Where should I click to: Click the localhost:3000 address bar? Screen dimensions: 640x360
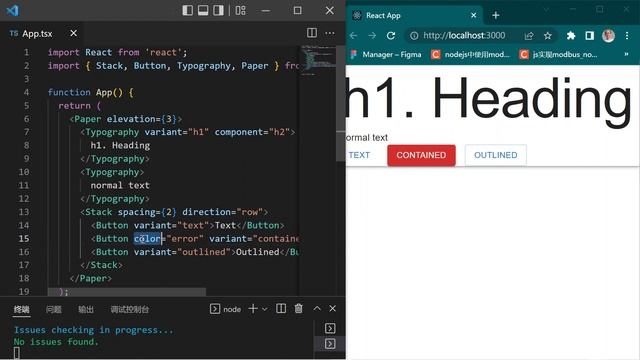pos(464,36)
